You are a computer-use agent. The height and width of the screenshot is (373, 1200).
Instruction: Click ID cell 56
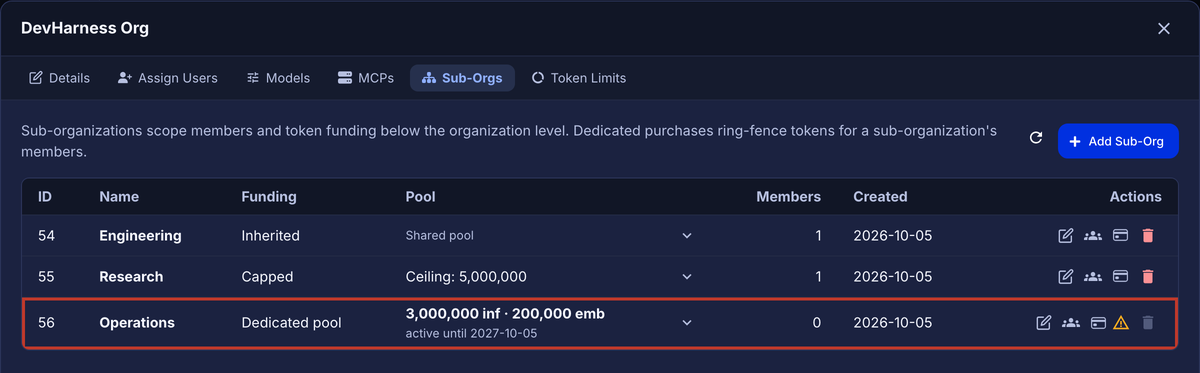(46, 322)
